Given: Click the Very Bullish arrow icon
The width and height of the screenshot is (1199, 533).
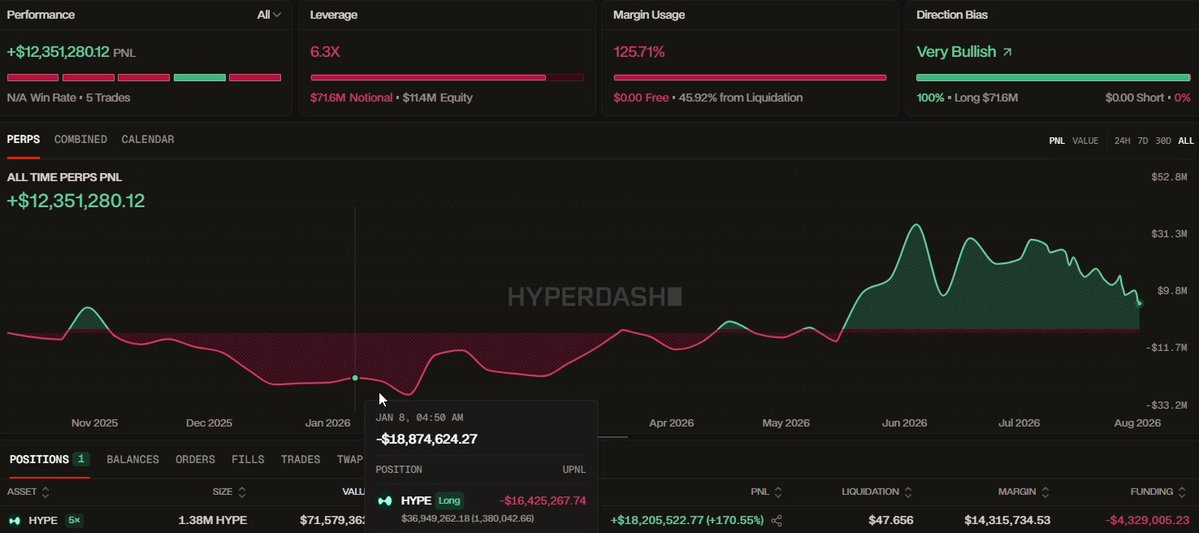Looking at the screenshot, I should pos(1007,52).
